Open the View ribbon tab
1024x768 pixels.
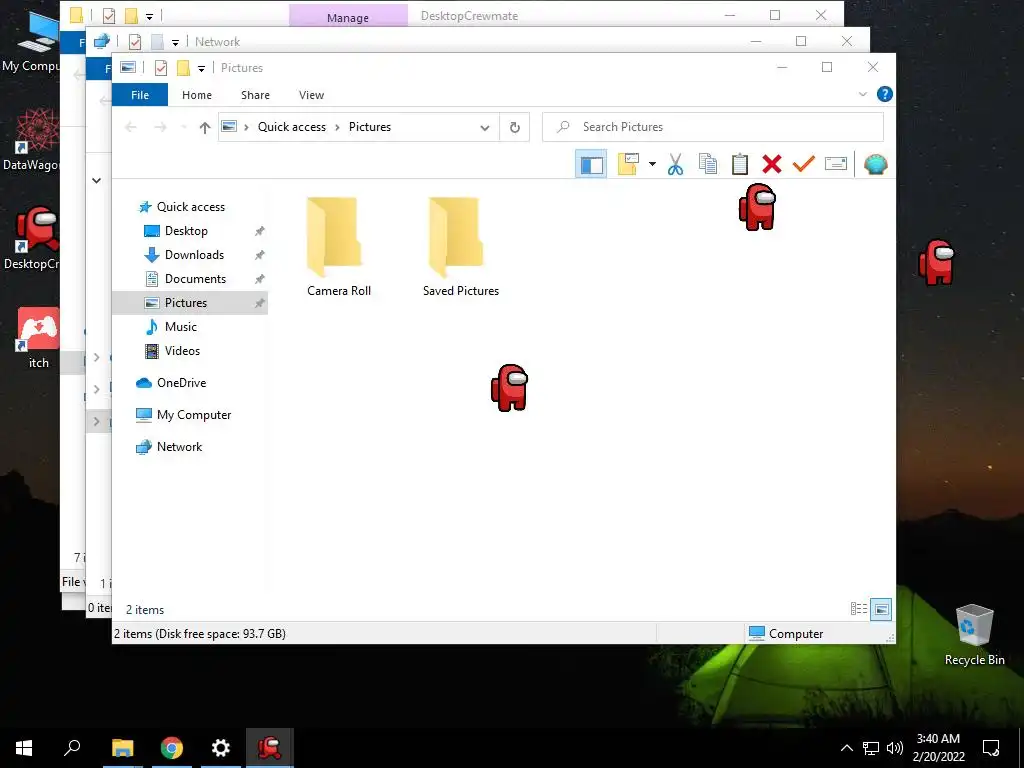312,95
